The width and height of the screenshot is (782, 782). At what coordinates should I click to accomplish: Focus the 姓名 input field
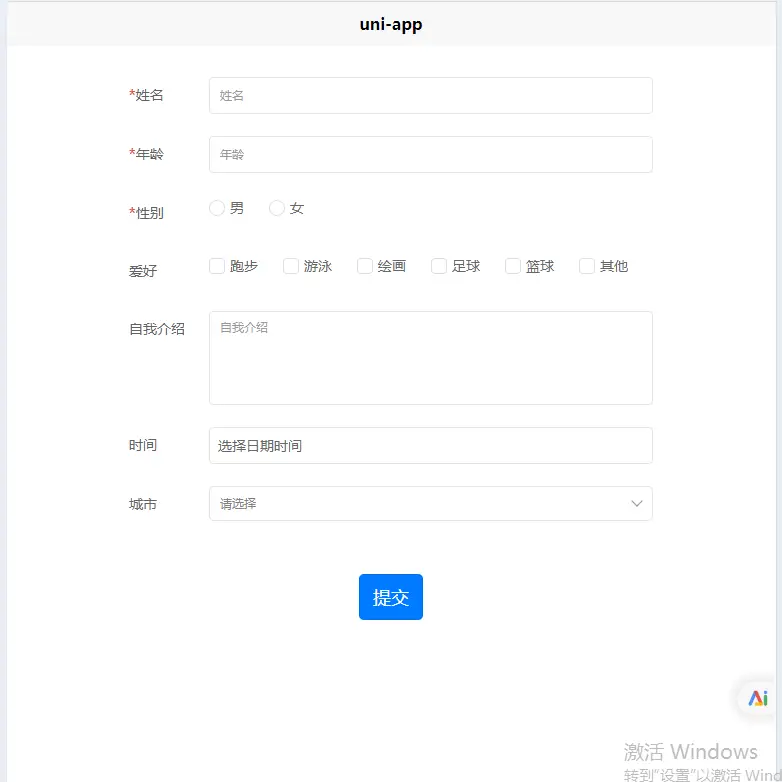430,96
